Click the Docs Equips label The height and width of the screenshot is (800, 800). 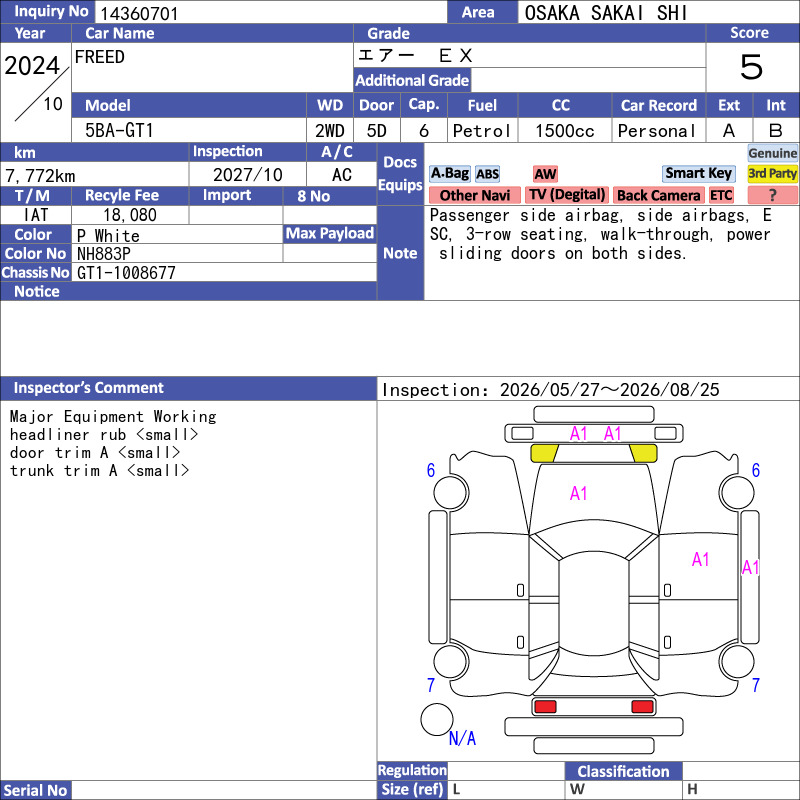click(x=400, y=173)
